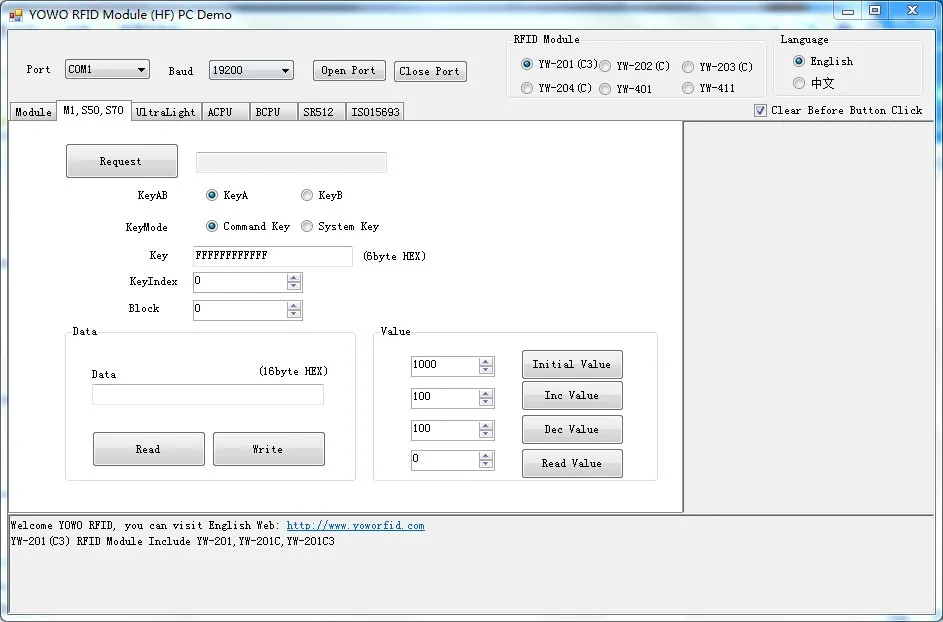Maximize the YOWO RFID window
The image size is (943, 622).
coord(875,11)
